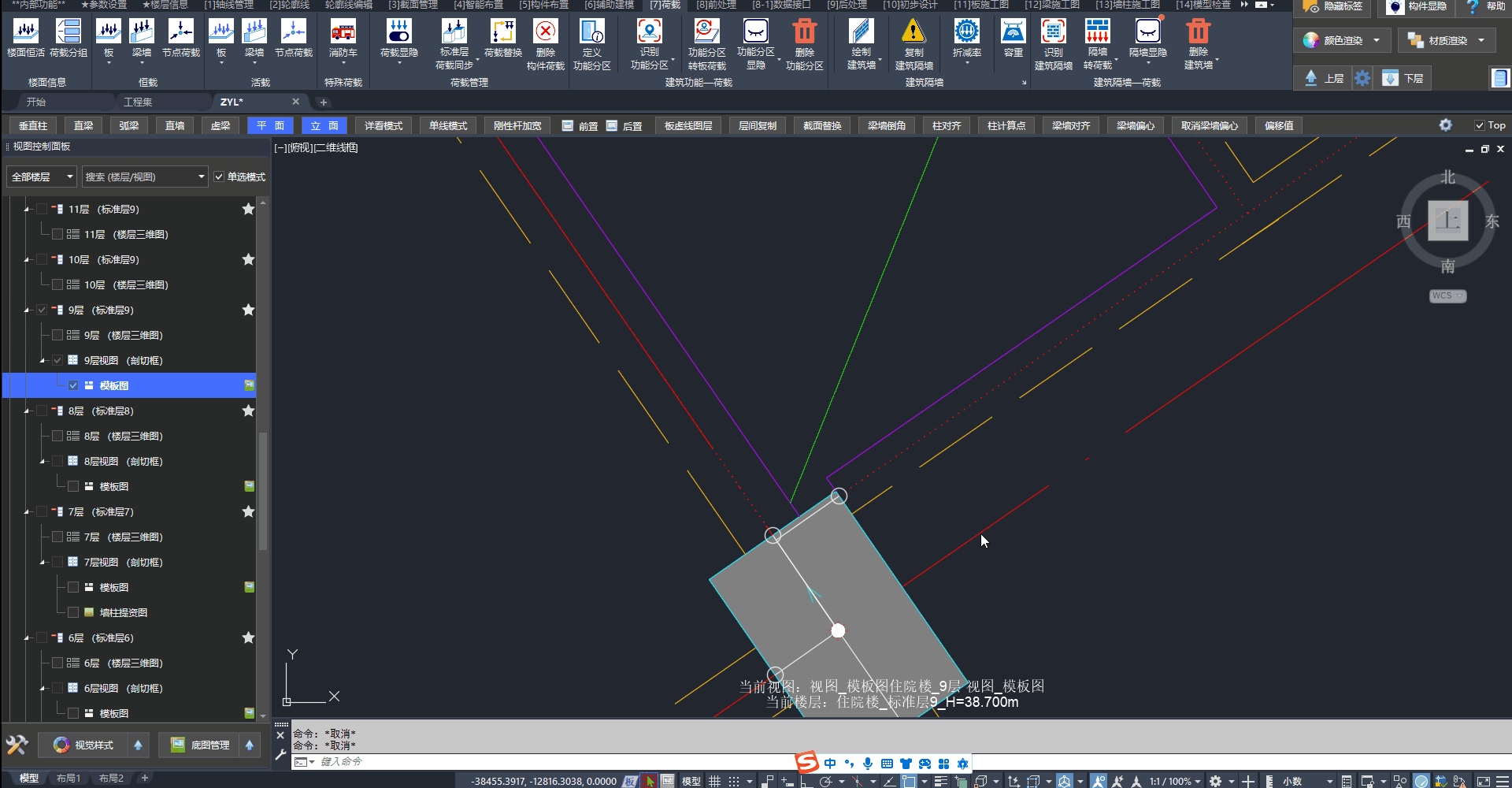The image size is (1512, 788).
Task: Switch to the 工程集 tab
Action: (x=138, y=102)
